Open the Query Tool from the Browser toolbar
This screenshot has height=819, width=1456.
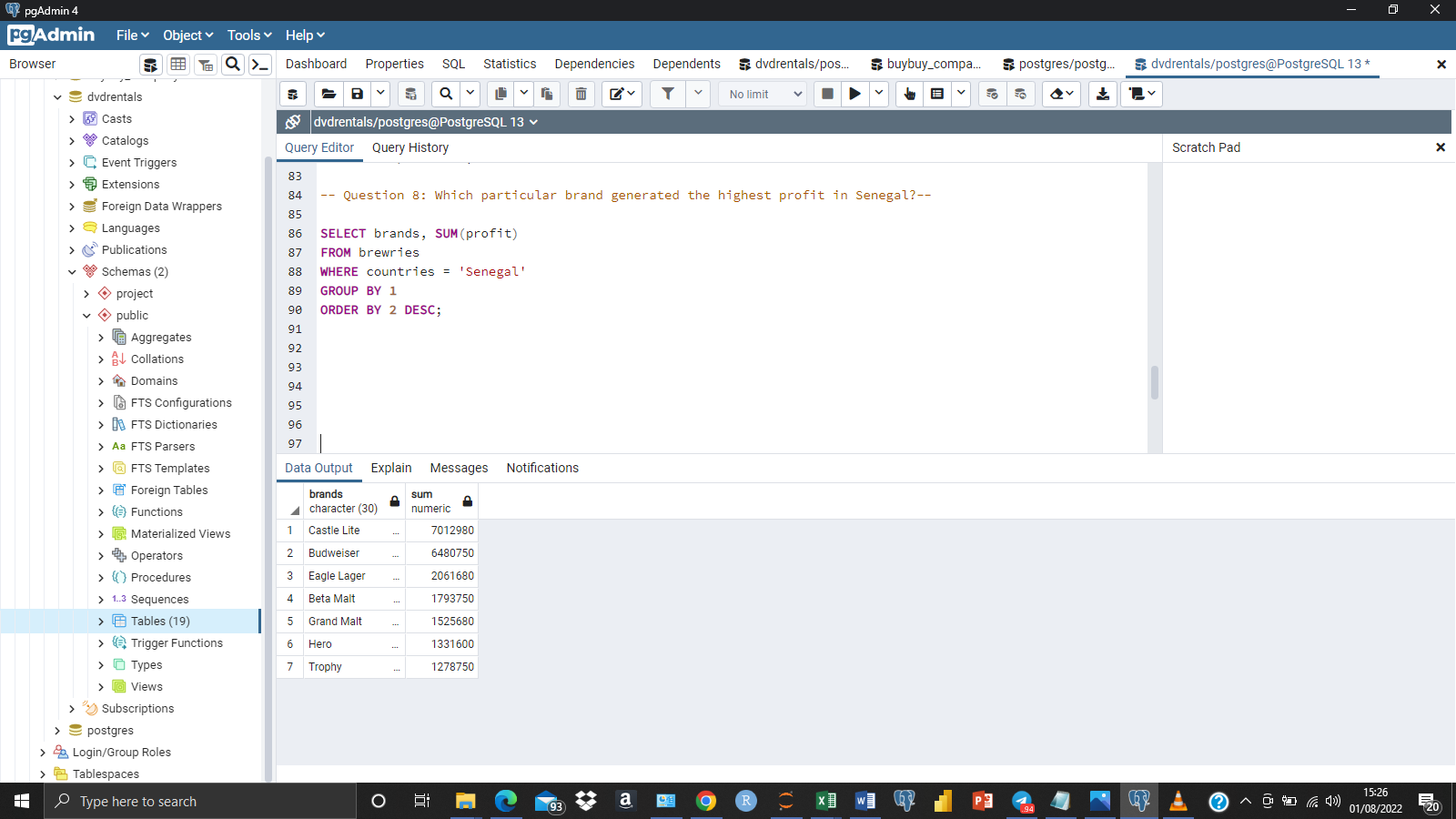point(149,64)
